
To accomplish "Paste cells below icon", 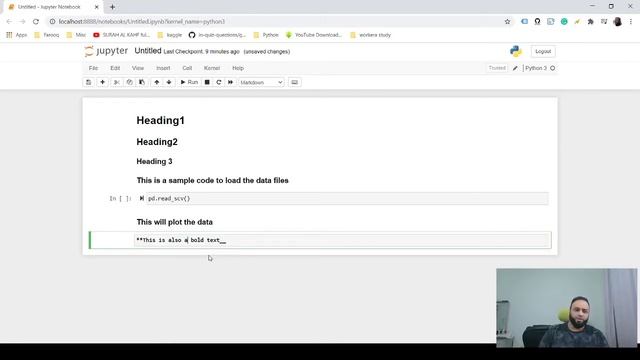I will pyautogui.click(x=142, y=82).
